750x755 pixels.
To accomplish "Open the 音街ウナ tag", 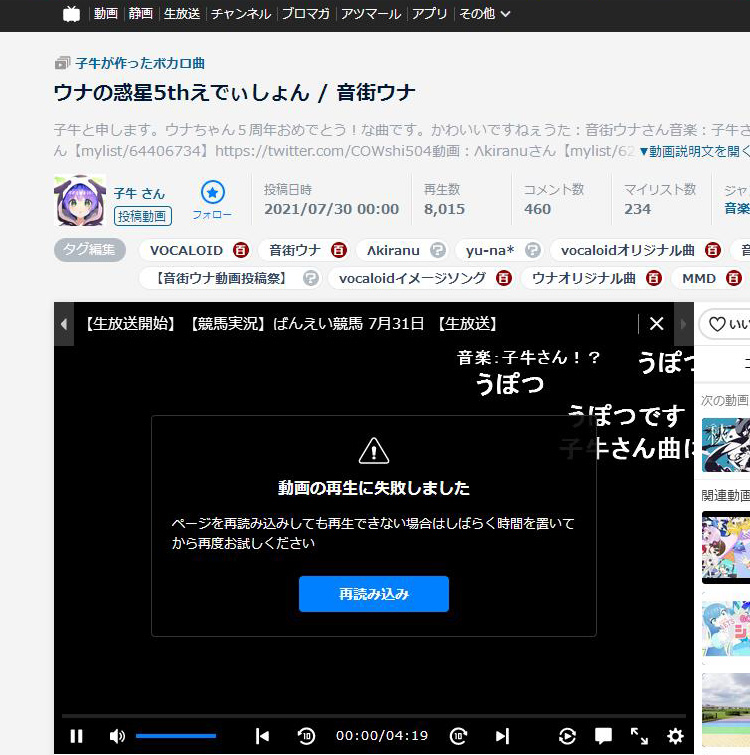I will [x=295, y=250].
